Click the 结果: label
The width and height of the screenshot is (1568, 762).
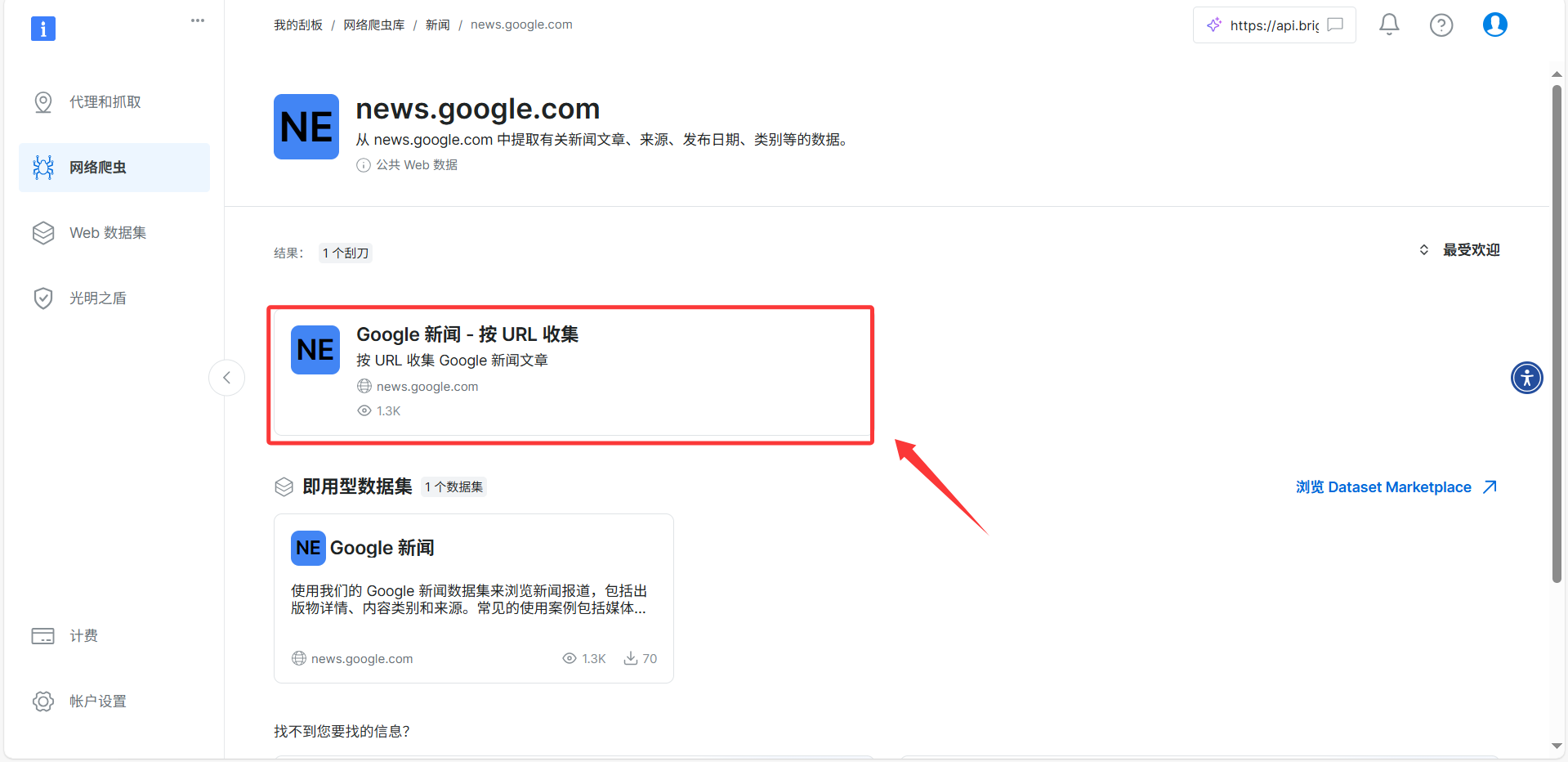288,253
